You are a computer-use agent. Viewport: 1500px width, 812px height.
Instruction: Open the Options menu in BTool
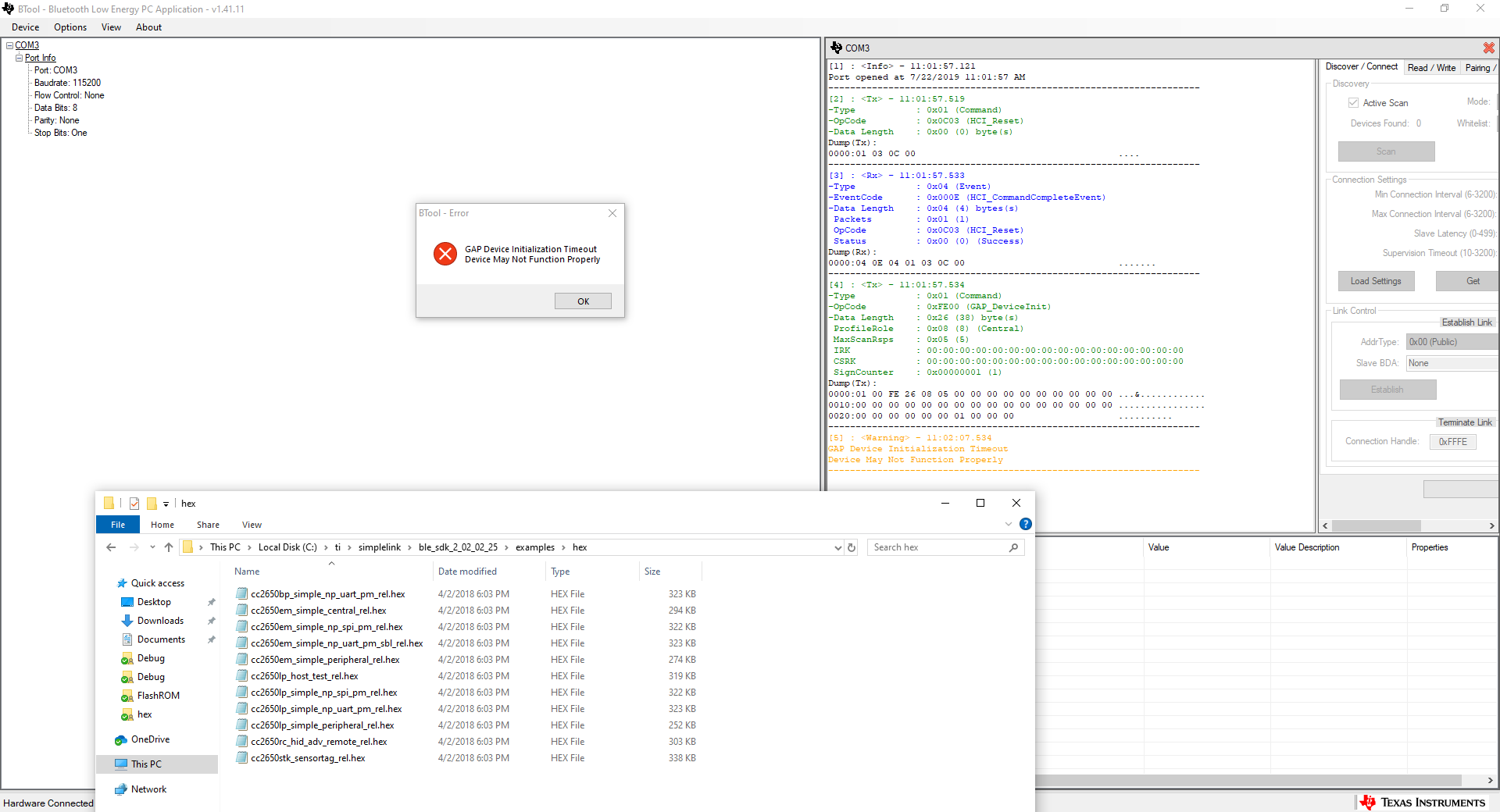pos(70,27)
